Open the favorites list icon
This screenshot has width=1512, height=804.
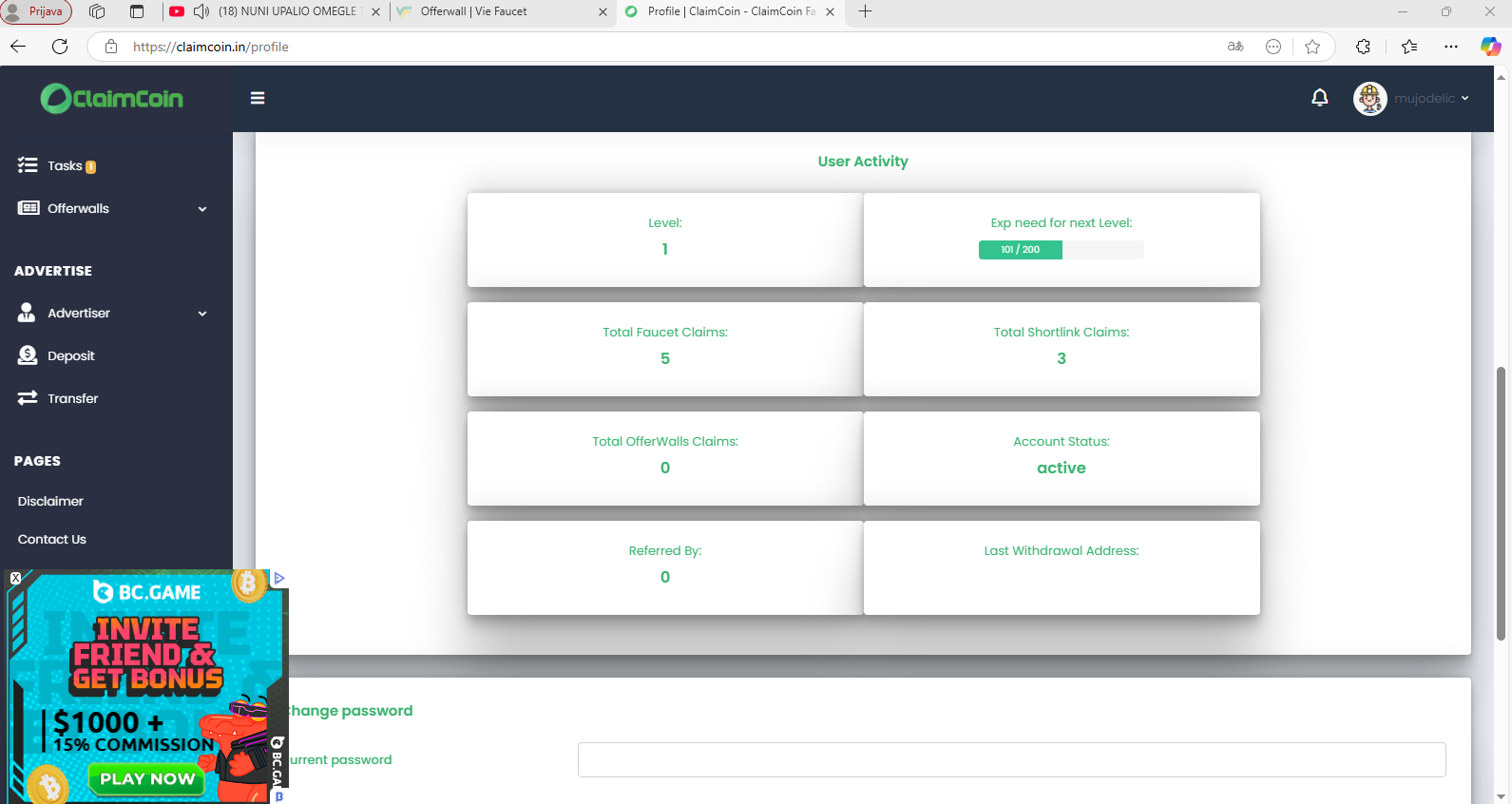point(1409,47)
